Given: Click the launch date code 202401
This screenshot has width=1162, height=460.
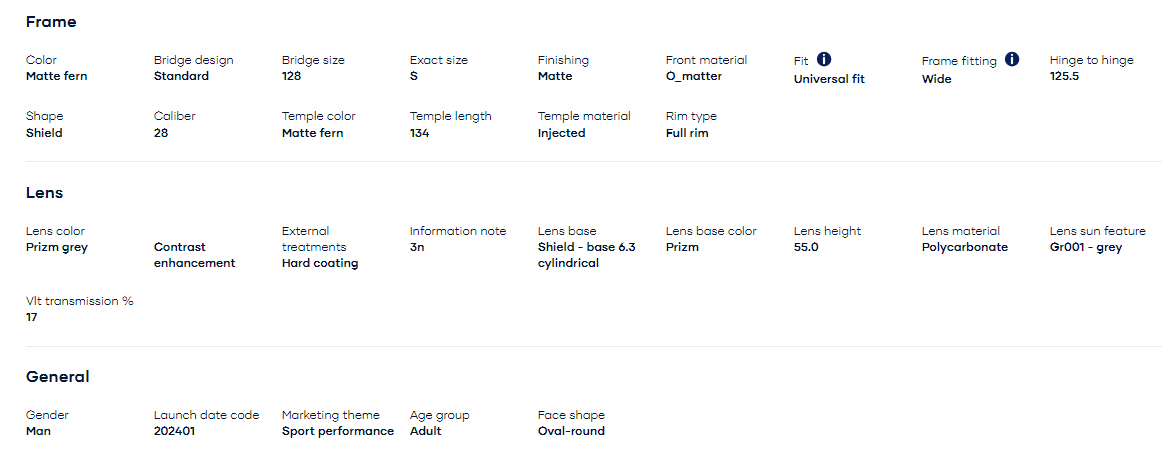Looking at the screenshot, I should pyautogui.click(x=177, y=431).
